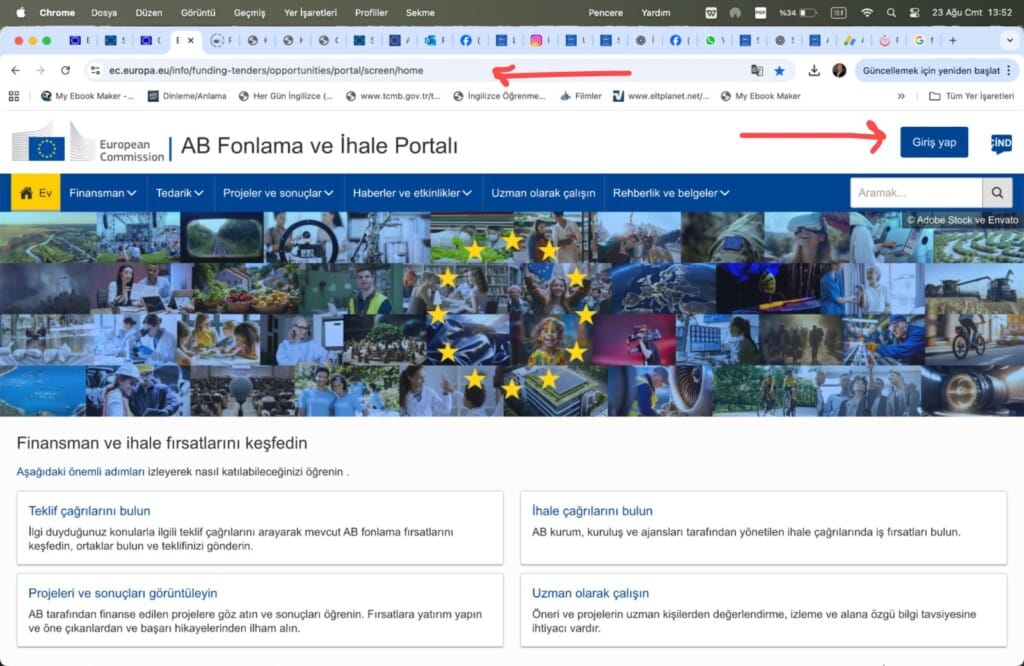Click the search magnifier icon in portal navbar

click(x=995, y=192)
